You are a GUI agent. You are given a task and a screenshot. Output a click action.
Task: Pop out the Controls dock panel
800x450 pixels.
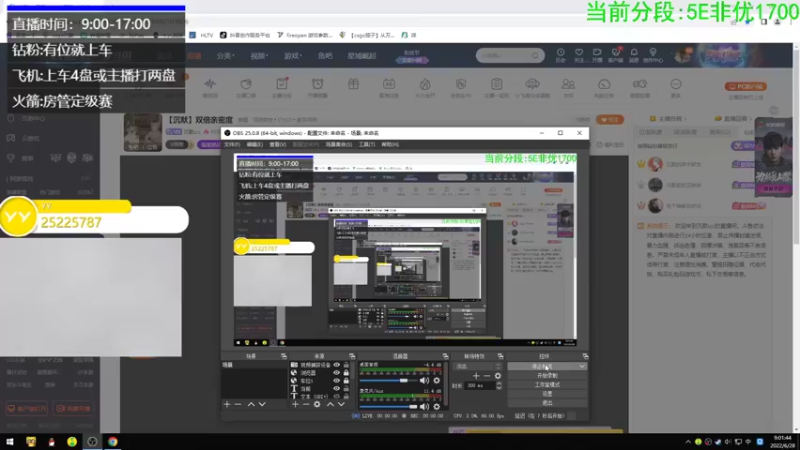pyautogui.click(x=585, y=356)
